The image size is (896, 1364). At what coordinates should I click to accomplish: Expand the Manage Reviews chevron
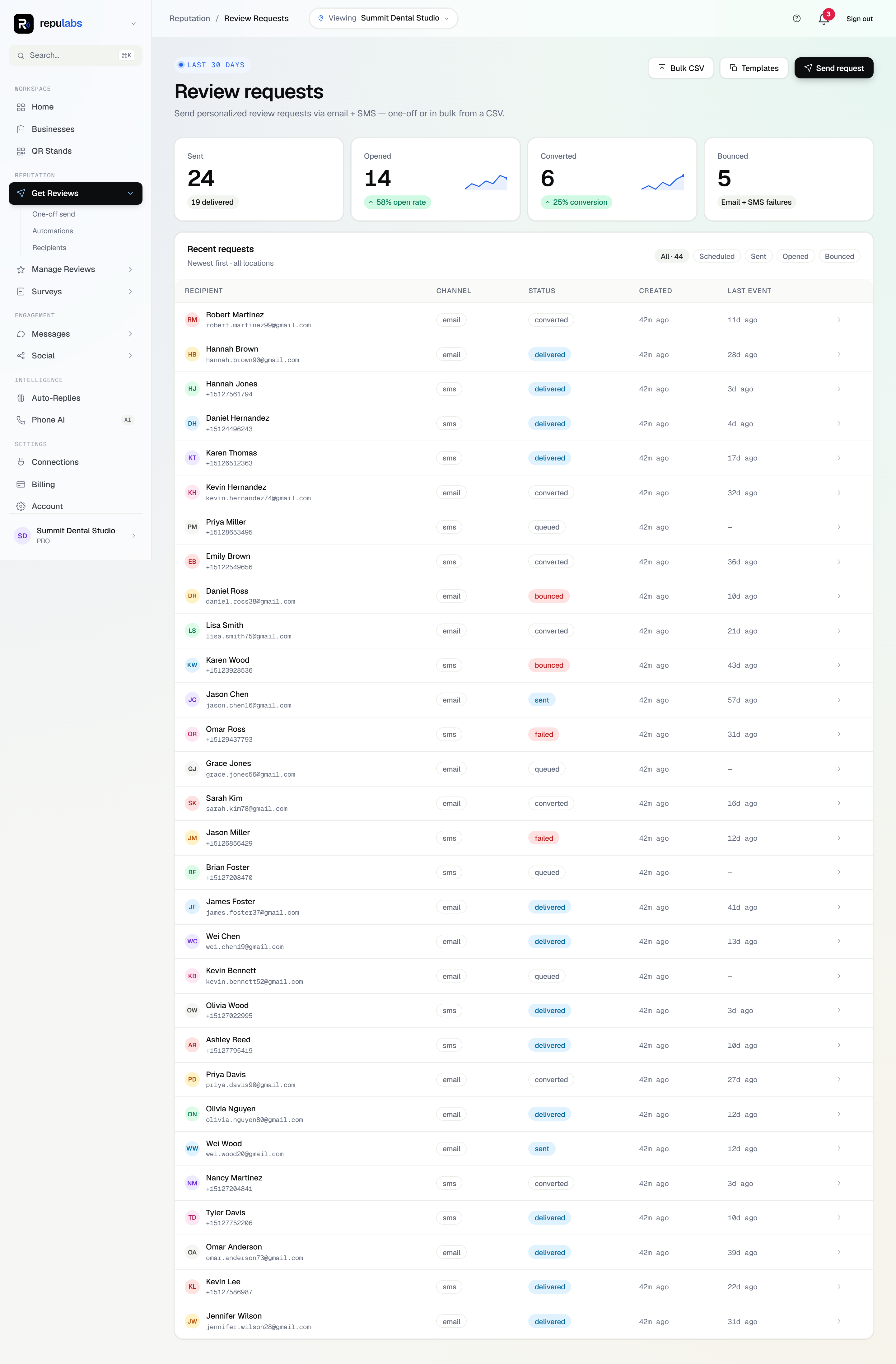[130, 269]
